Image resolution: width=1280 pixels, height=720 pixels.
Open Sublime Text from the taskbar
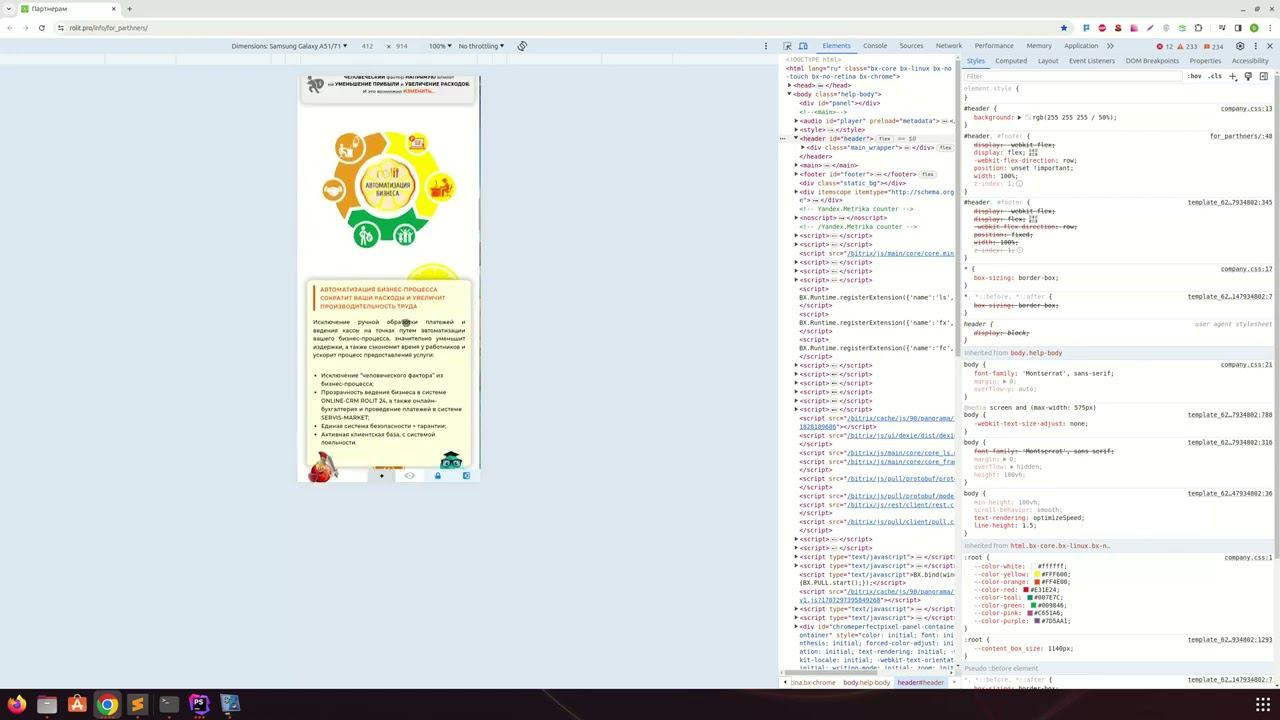137,704
